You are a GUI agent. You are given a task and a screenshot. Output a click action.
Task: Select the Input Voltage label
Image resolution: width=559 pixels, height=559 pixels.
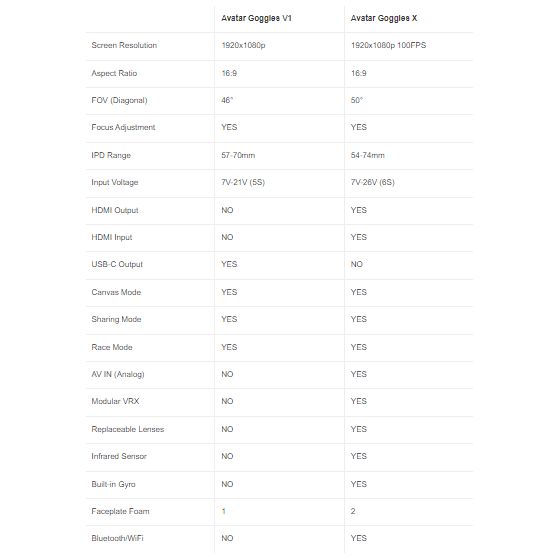pos(114,182)
